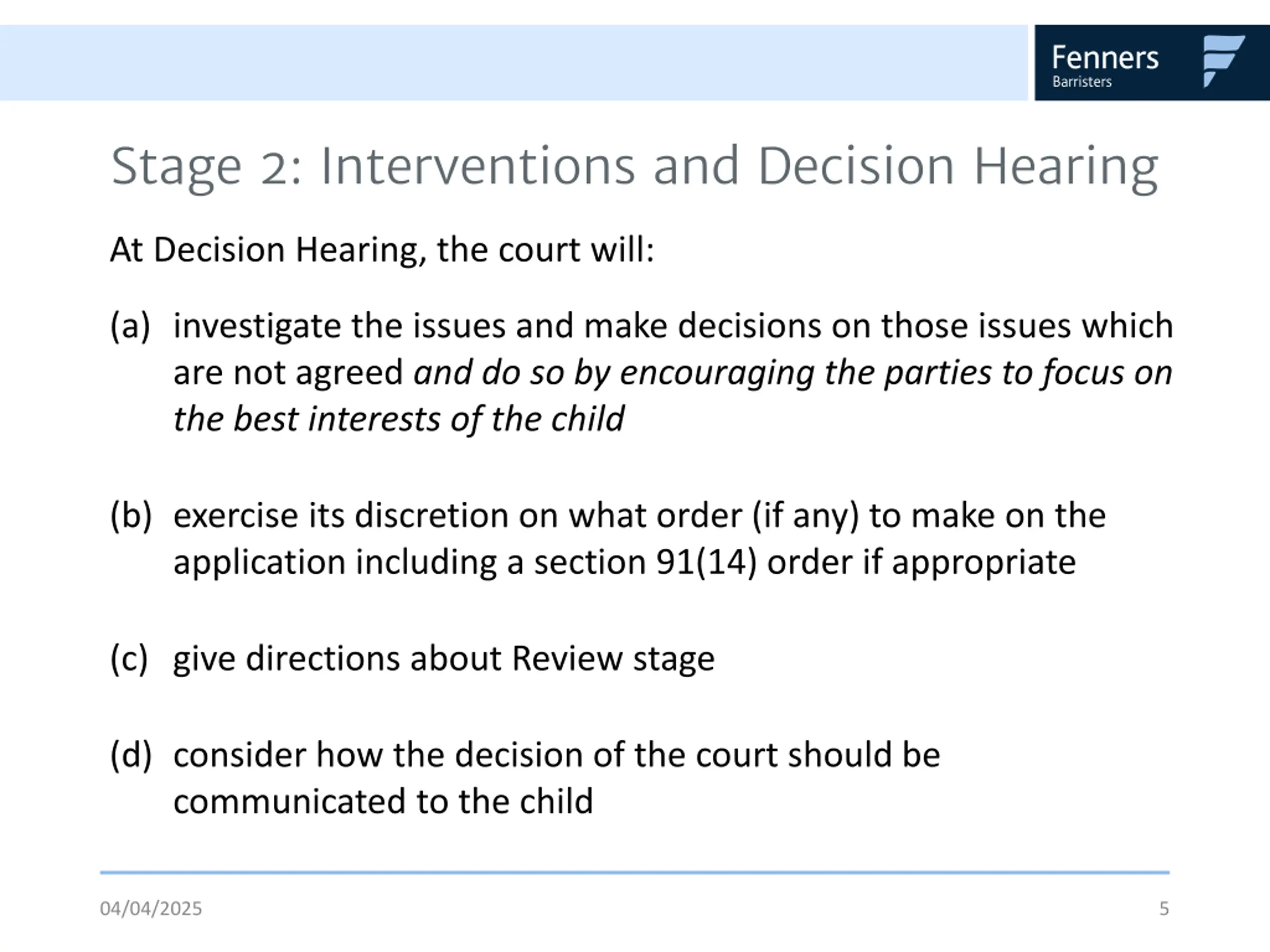Click 'give directions about Review stage'

444,659
